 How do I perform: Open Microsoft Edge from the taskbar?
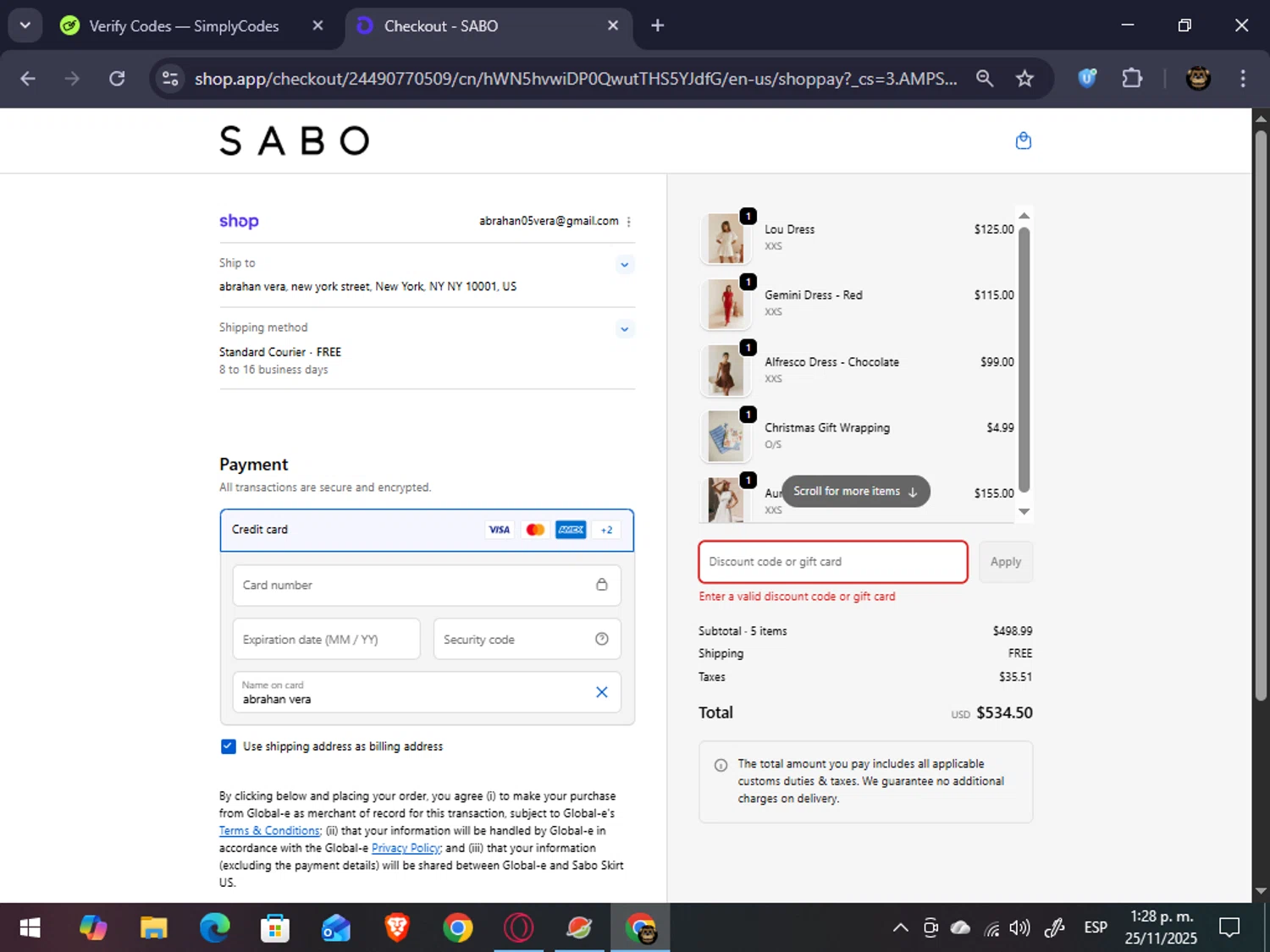[x=214, y=928]
